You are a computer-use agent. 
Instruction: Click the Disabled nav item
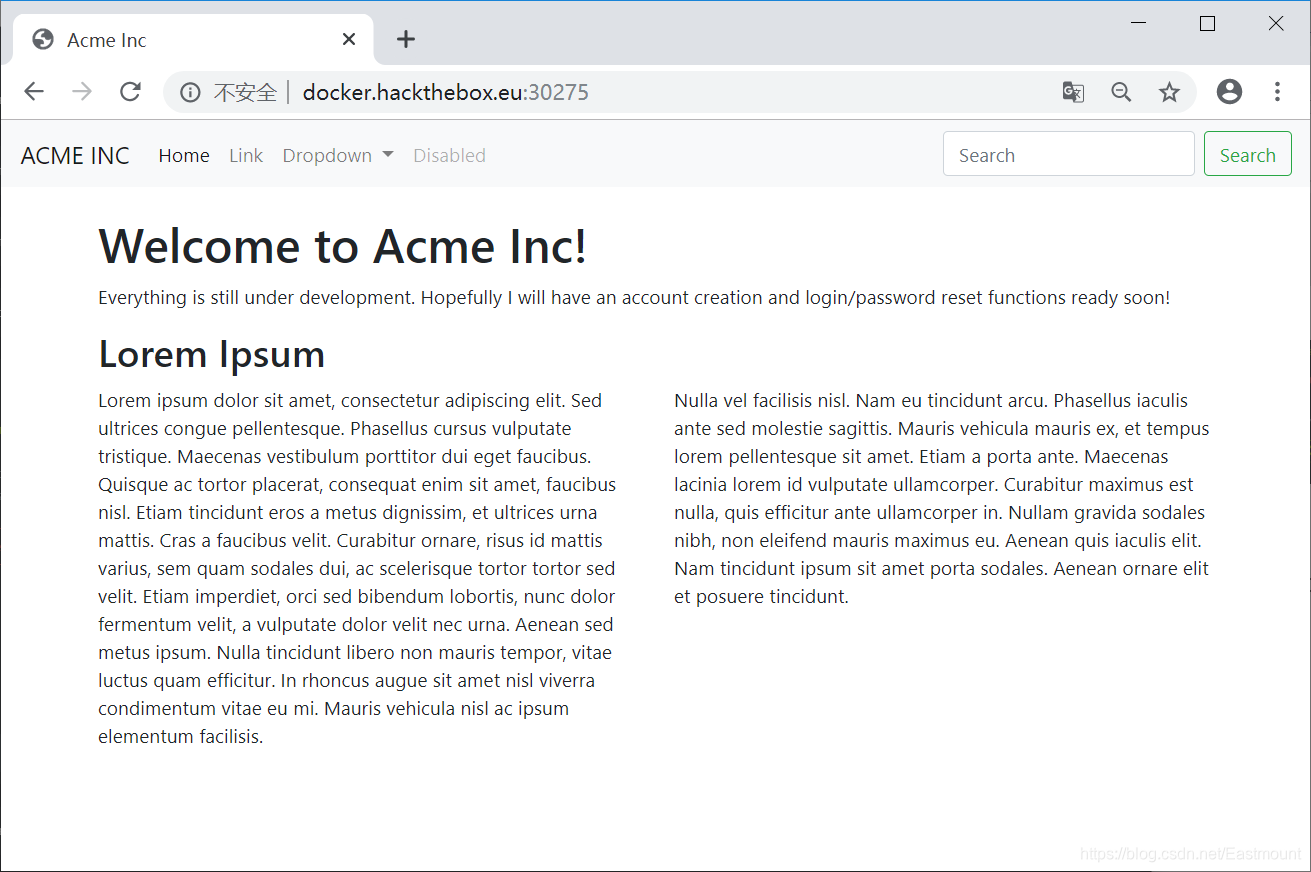pyautogui.click(x=449, y=155)
